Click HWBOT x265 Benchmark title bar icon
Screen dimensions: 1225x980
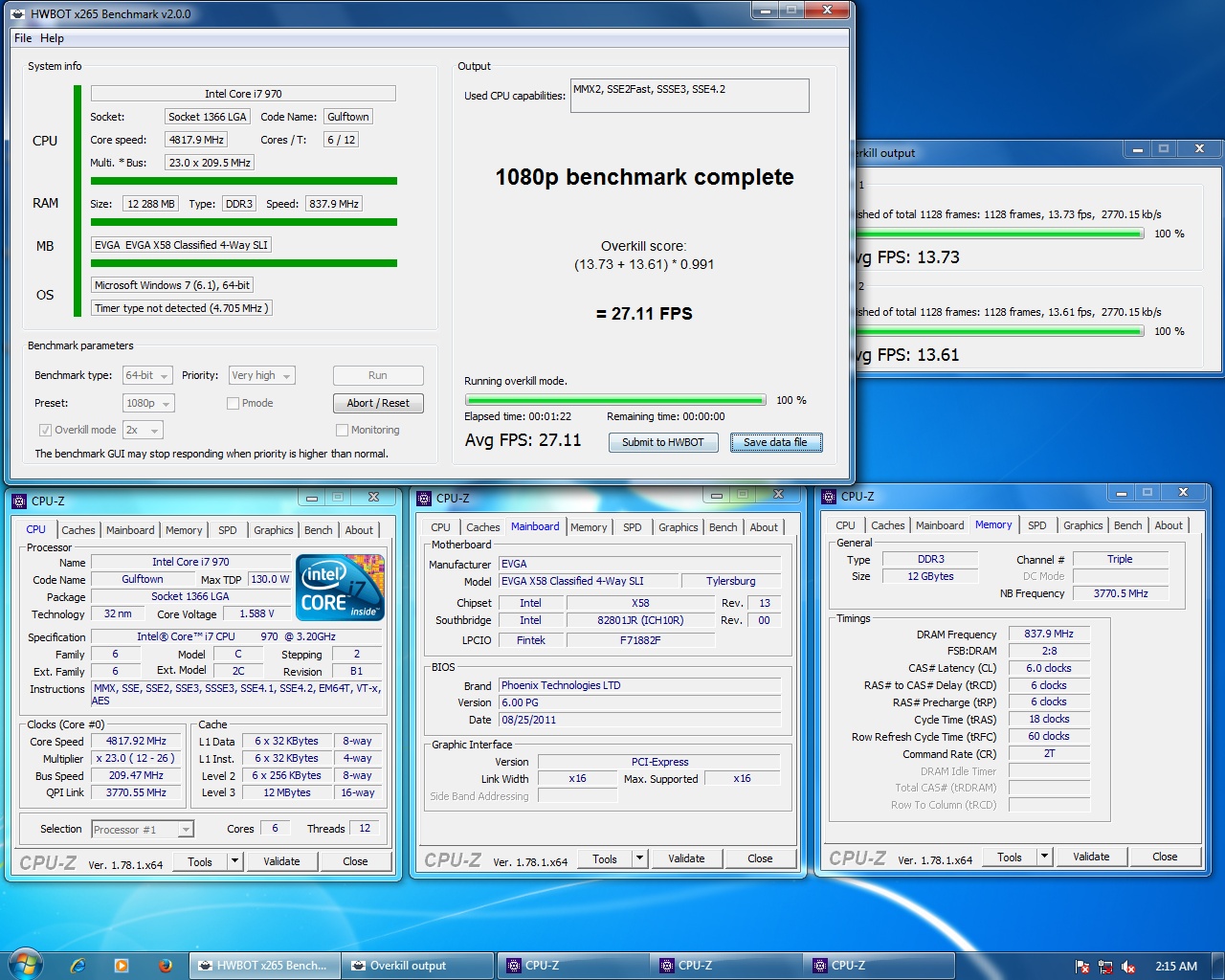[18, 13]
